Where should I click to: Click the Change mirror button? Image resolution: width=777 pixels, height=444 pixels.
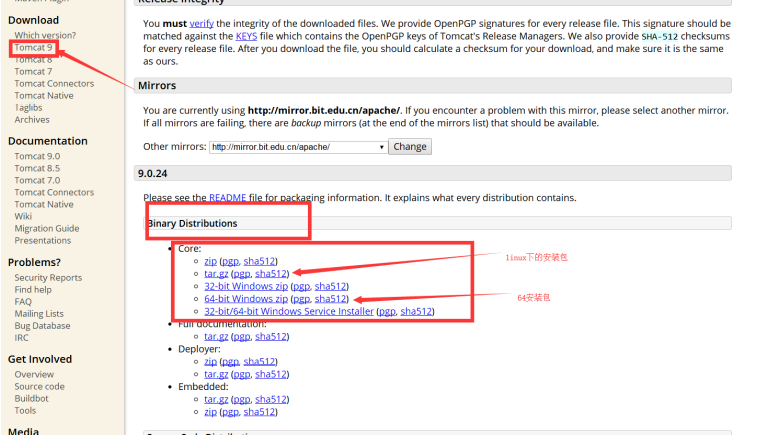click(410, 147)
